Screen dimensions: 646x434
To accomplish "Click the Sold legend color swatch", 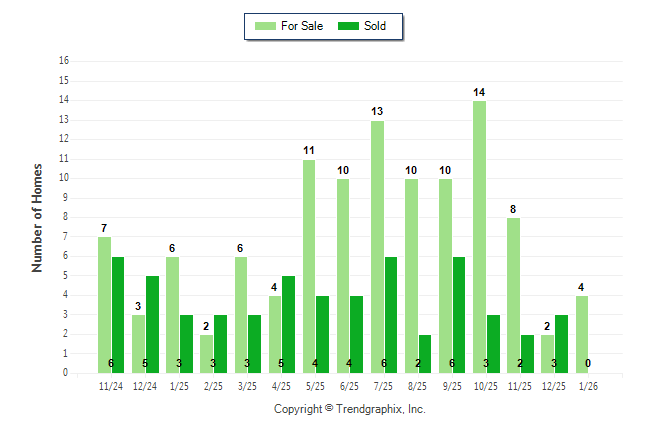I will pos(349,25).
